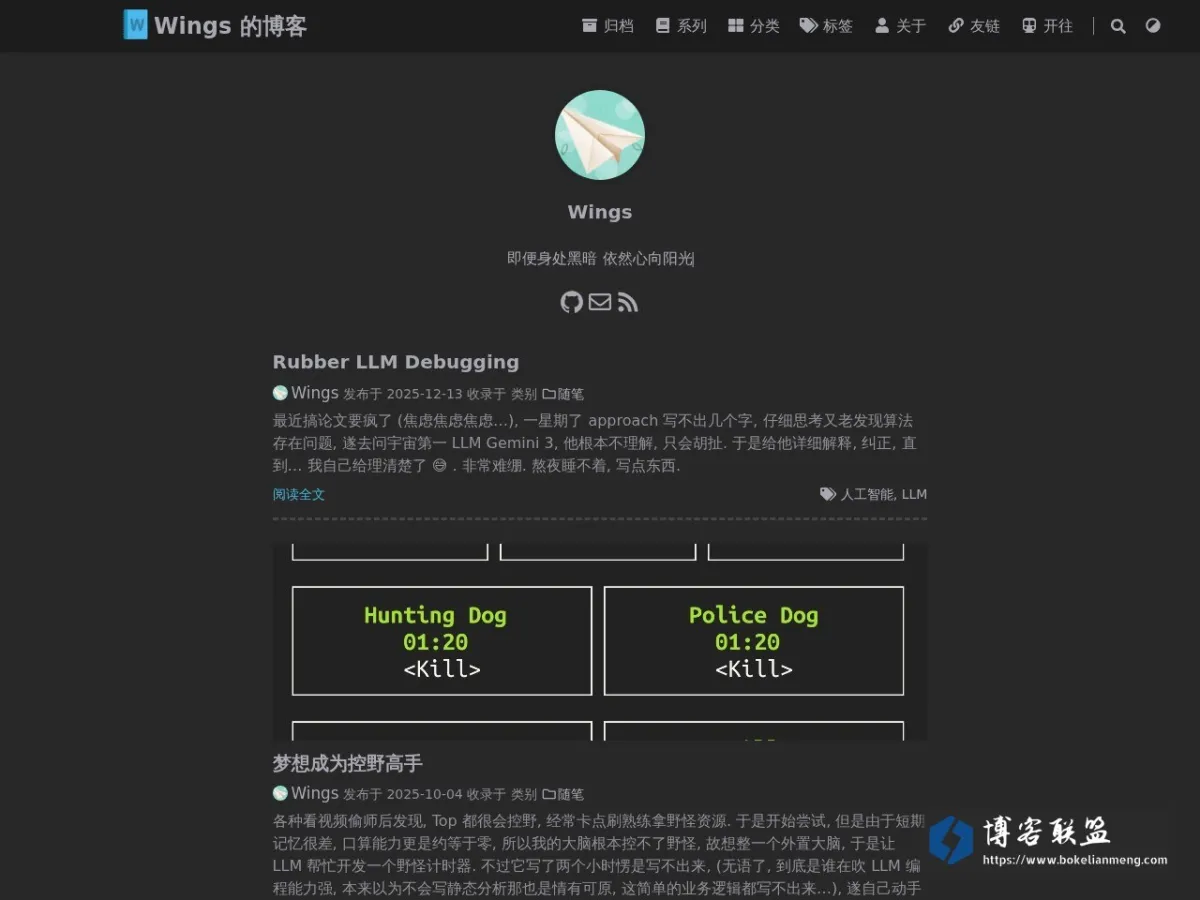Click the blog logo icon beside Wings 的博客
The height and width of the screenshot is (900, 1200).
(135, 25)
